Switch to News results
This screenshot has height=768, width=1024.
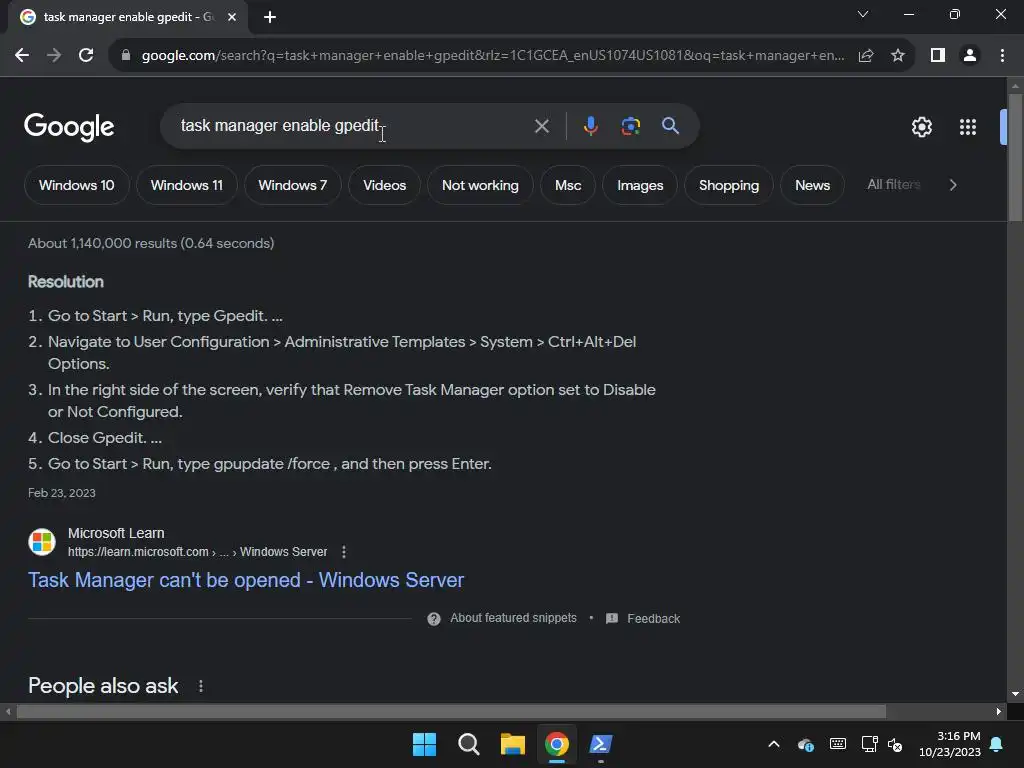[x=812, y=185]
